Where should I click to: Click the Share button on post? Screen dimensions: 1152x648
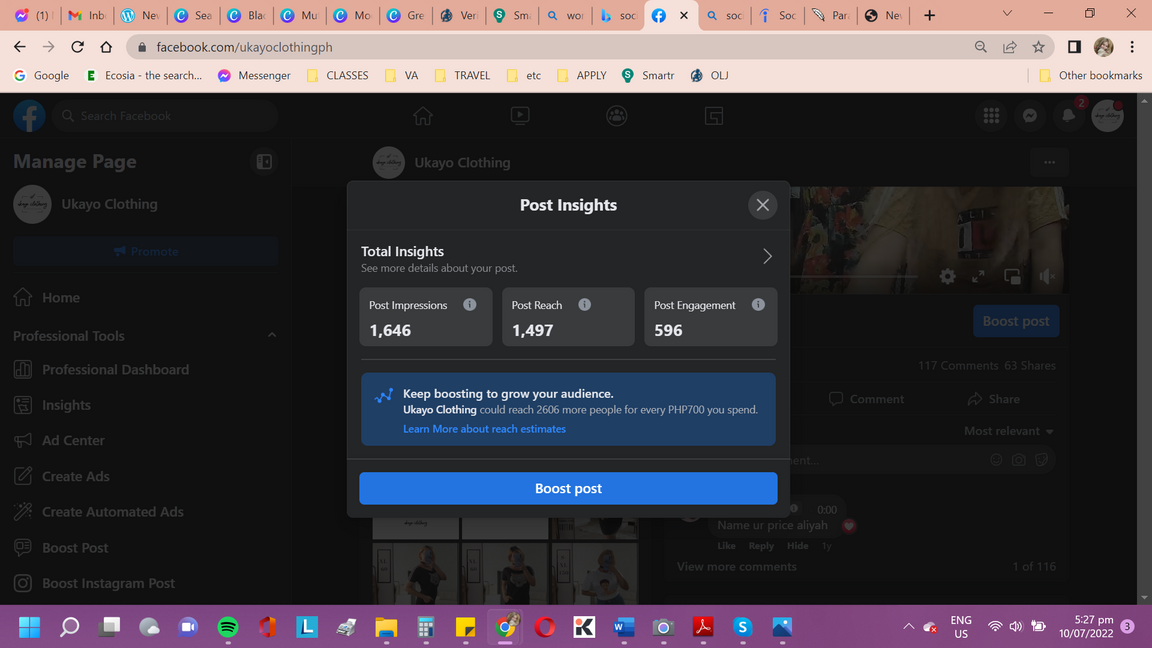click(993, 399)
